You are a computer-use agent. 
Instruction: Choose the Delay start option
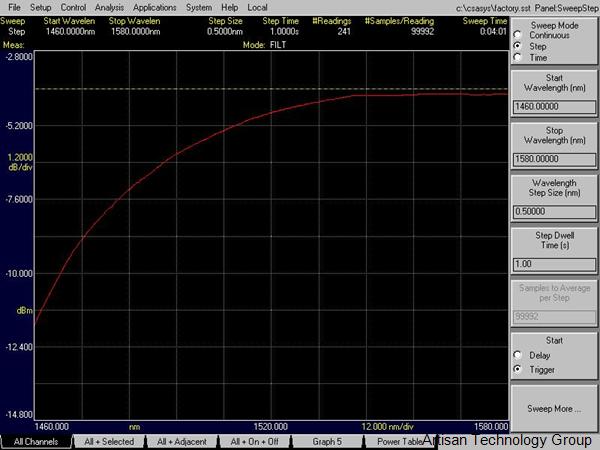[x=517, y=355]
